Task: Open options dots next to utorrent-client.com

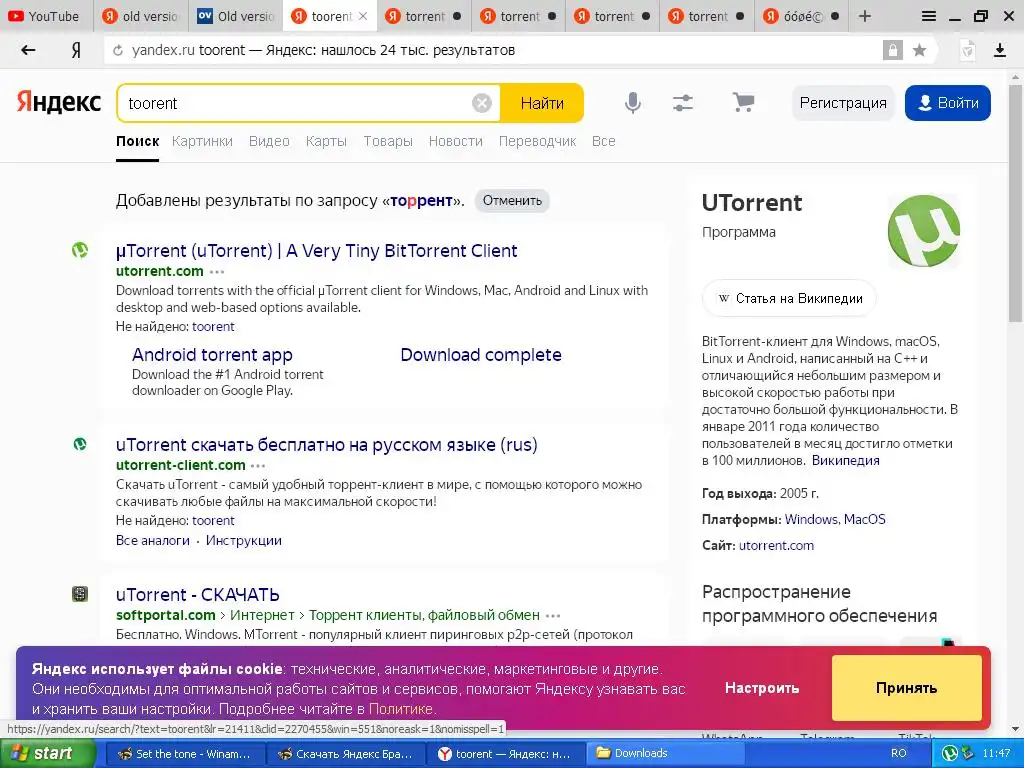Action: [x=258, y=466]
